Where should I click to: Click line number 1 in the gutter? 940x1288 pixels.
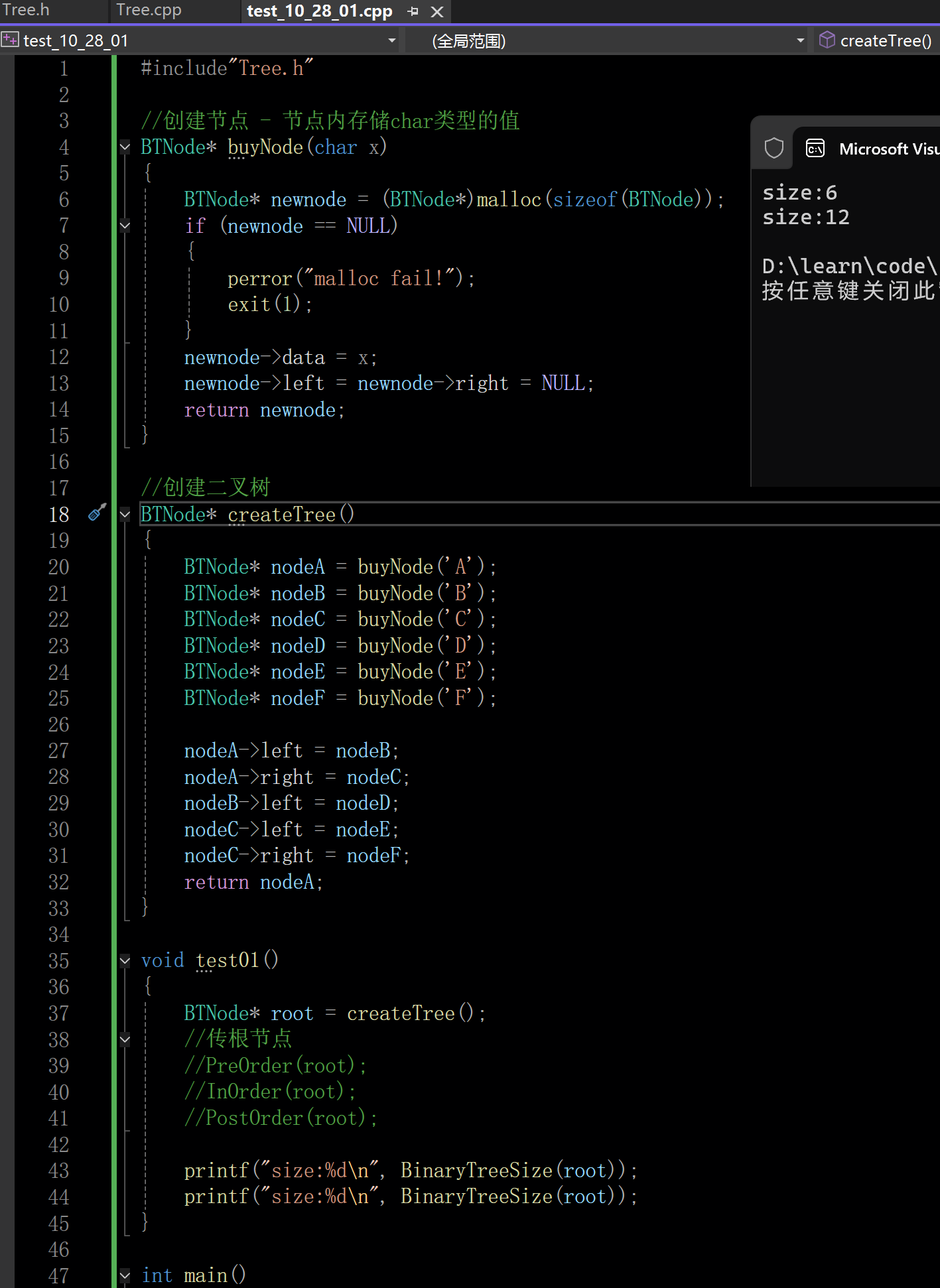[x=64, y=68]
